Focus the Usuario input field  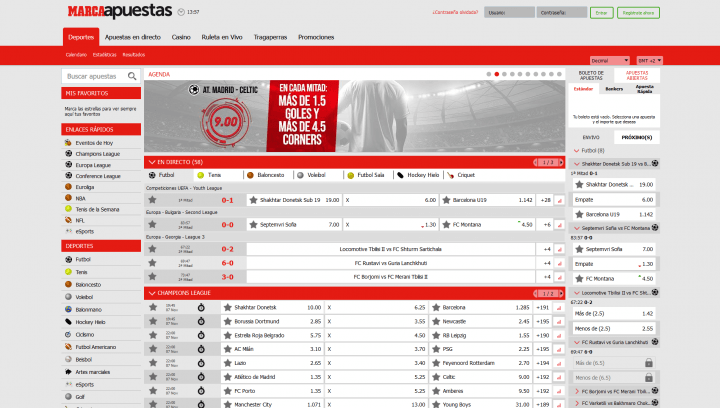click(509, 12)
